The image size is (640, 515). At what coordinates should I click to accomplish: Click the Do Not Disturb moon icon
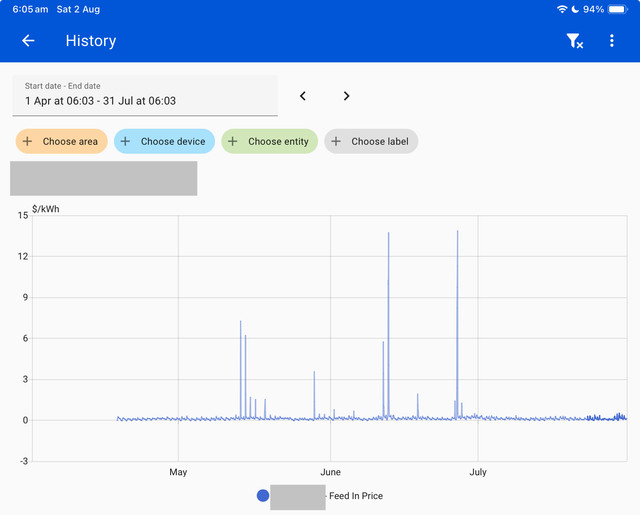(x=575, y=9)
